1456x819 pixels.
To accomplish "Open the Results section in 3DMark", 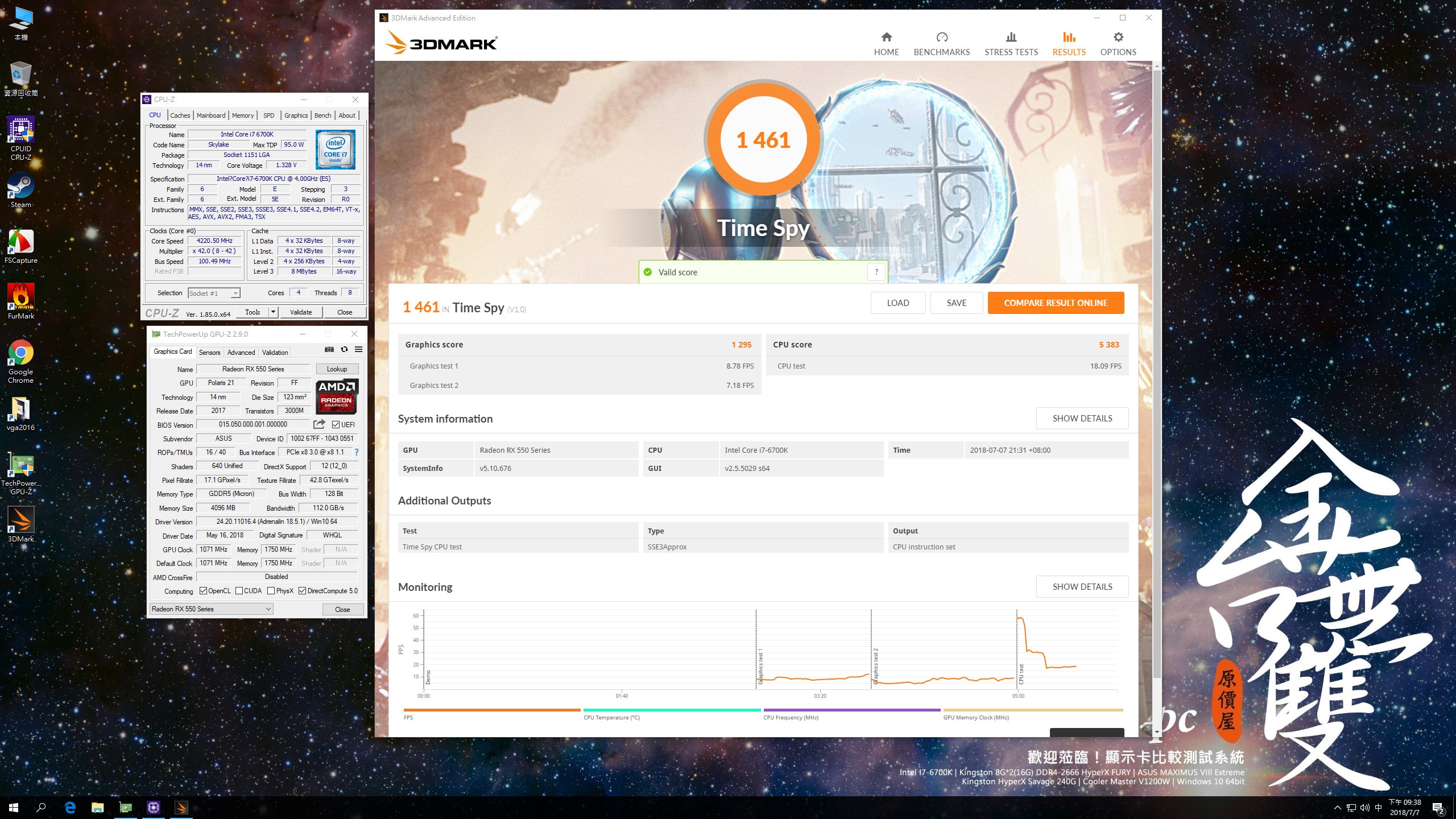I will [x=1069, y=44].
